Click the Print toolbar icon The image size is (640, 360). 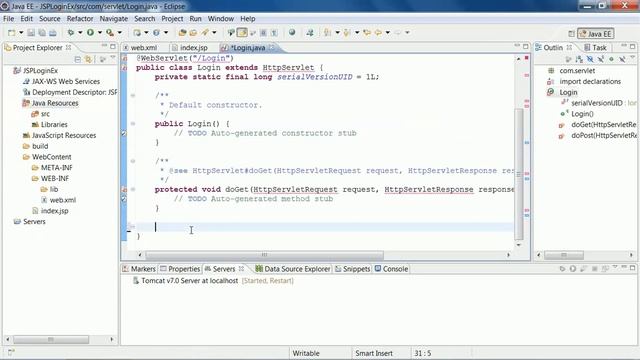point(53,33)
